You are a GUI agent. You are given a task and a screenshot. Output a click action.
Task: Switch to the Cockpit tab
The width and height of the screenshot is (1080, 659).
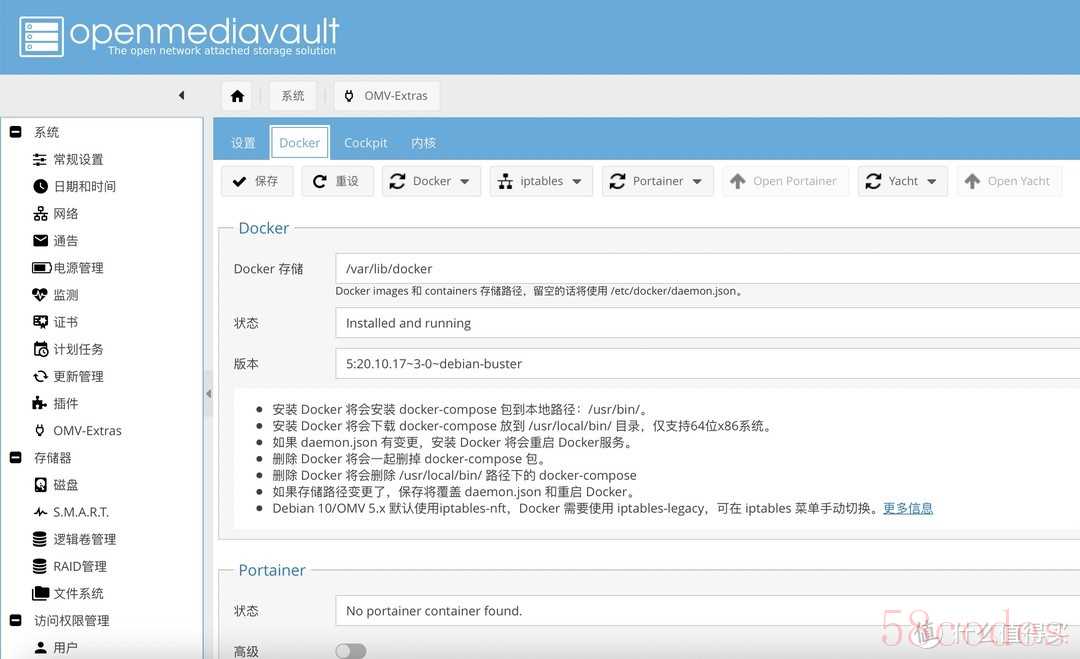coord(366,143)
